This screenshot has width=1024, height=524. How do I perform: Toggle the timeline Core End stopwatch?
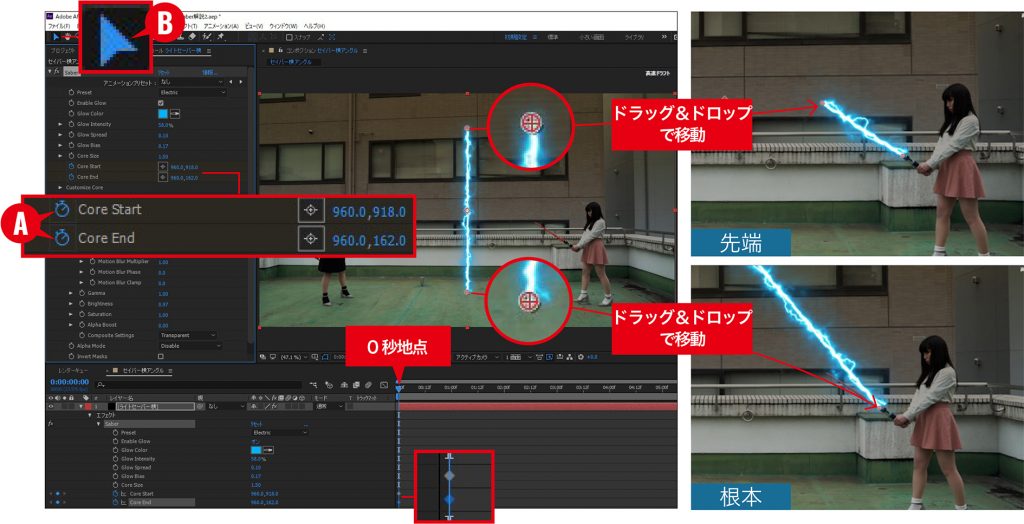pyautogui.click(x=116, y=502)
